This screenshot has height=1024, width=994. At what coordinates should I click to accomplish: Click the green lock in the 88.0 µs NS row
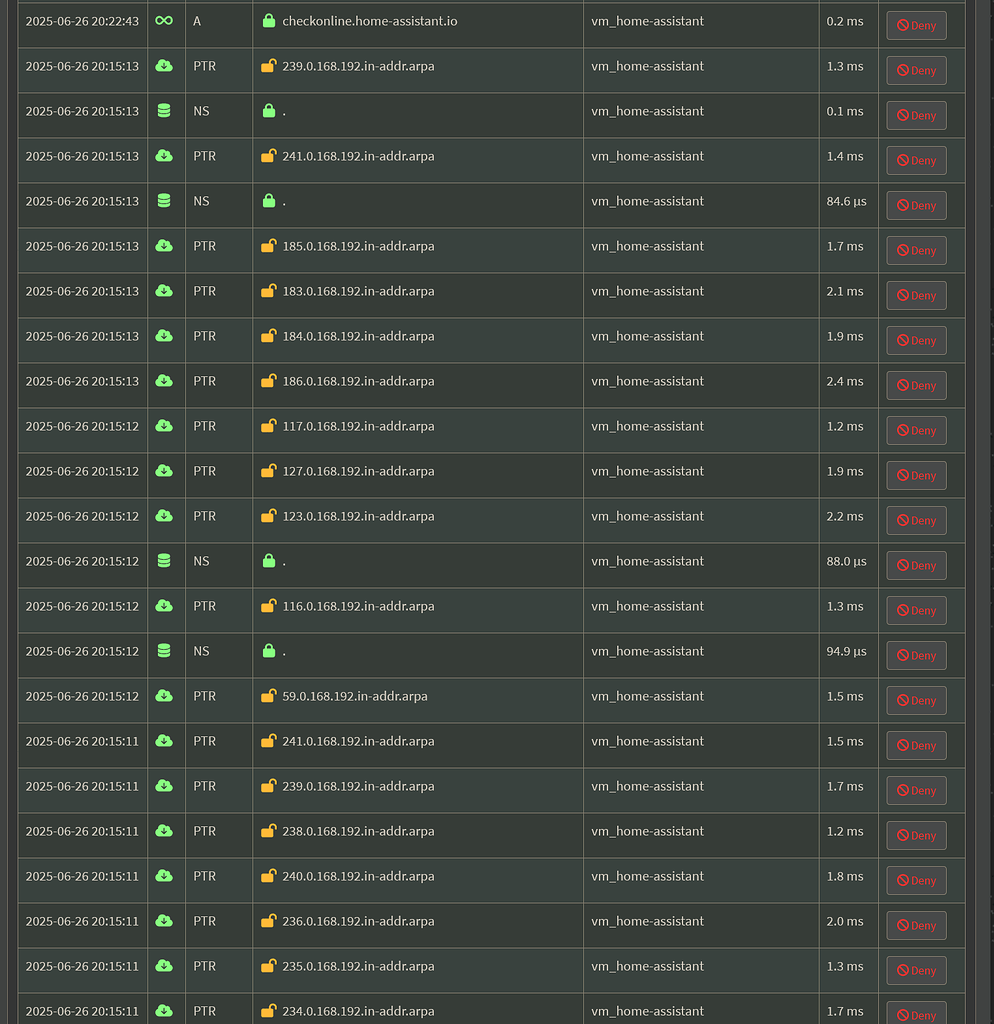(x=268, y=561)
